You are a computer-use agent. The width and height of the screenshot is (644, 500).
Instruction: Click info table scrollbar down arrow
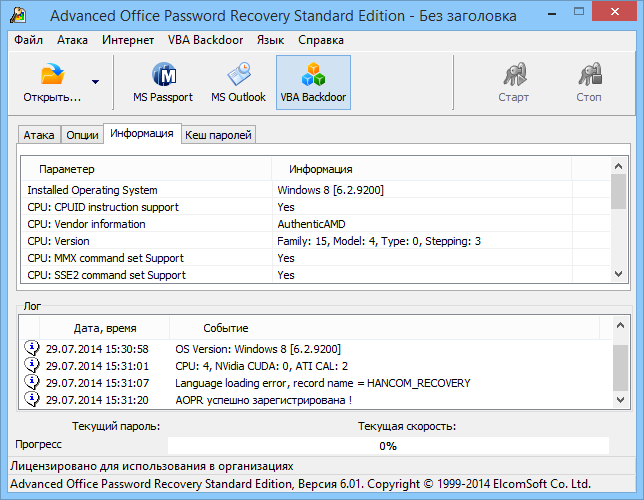click(619, 274)
